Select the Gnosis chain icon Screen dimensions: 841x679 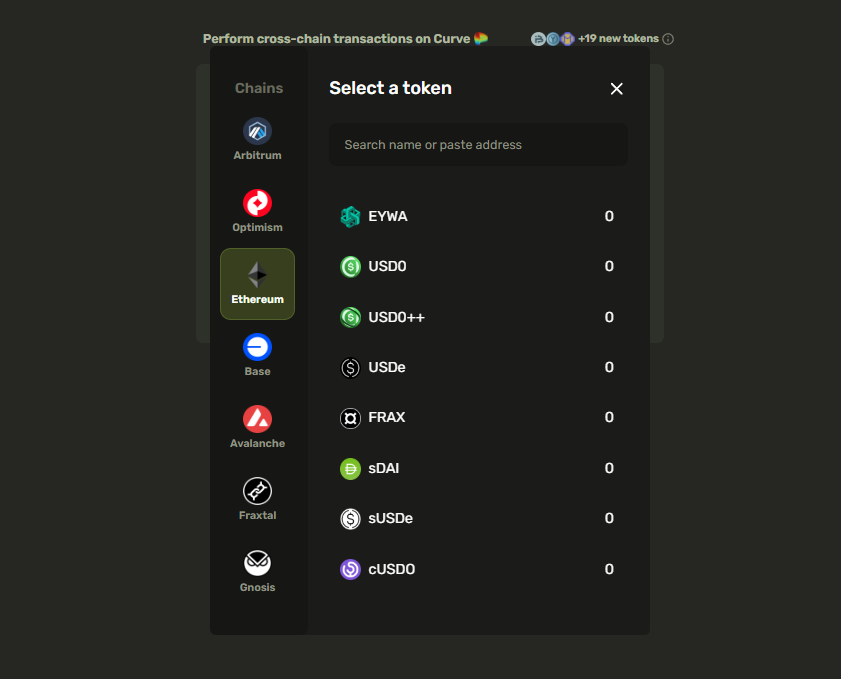click(x=257, y=563)
